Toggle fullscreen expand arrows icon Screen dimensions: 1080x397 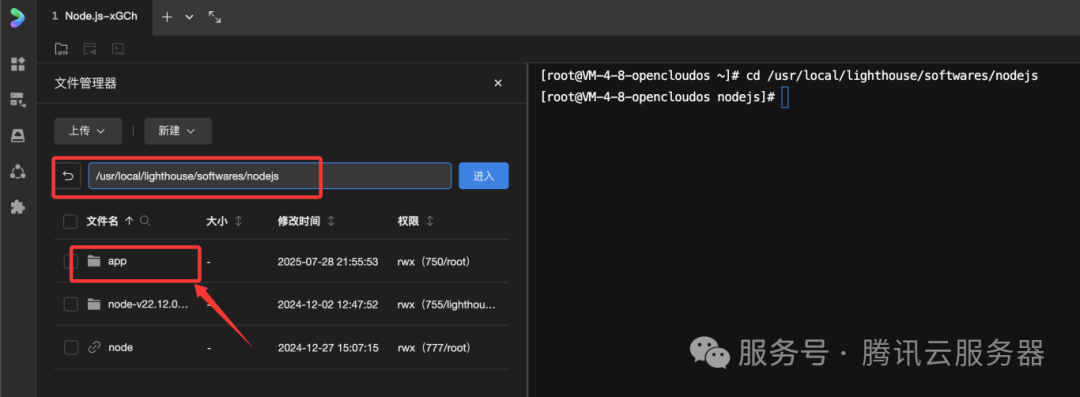point(214,17)
